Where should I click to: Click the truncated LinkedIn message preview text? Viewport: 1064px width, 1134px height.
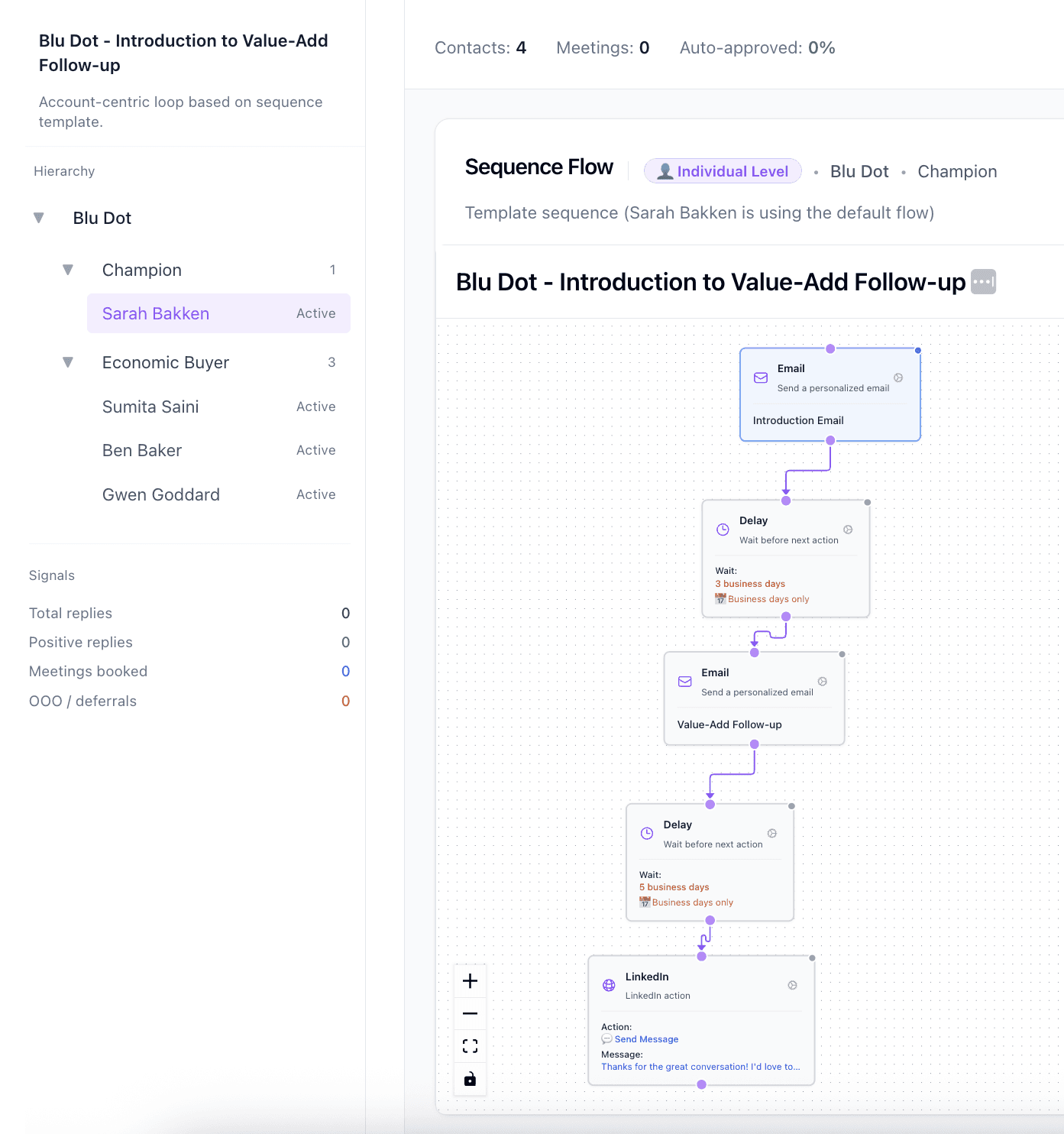pos(700,1066)
